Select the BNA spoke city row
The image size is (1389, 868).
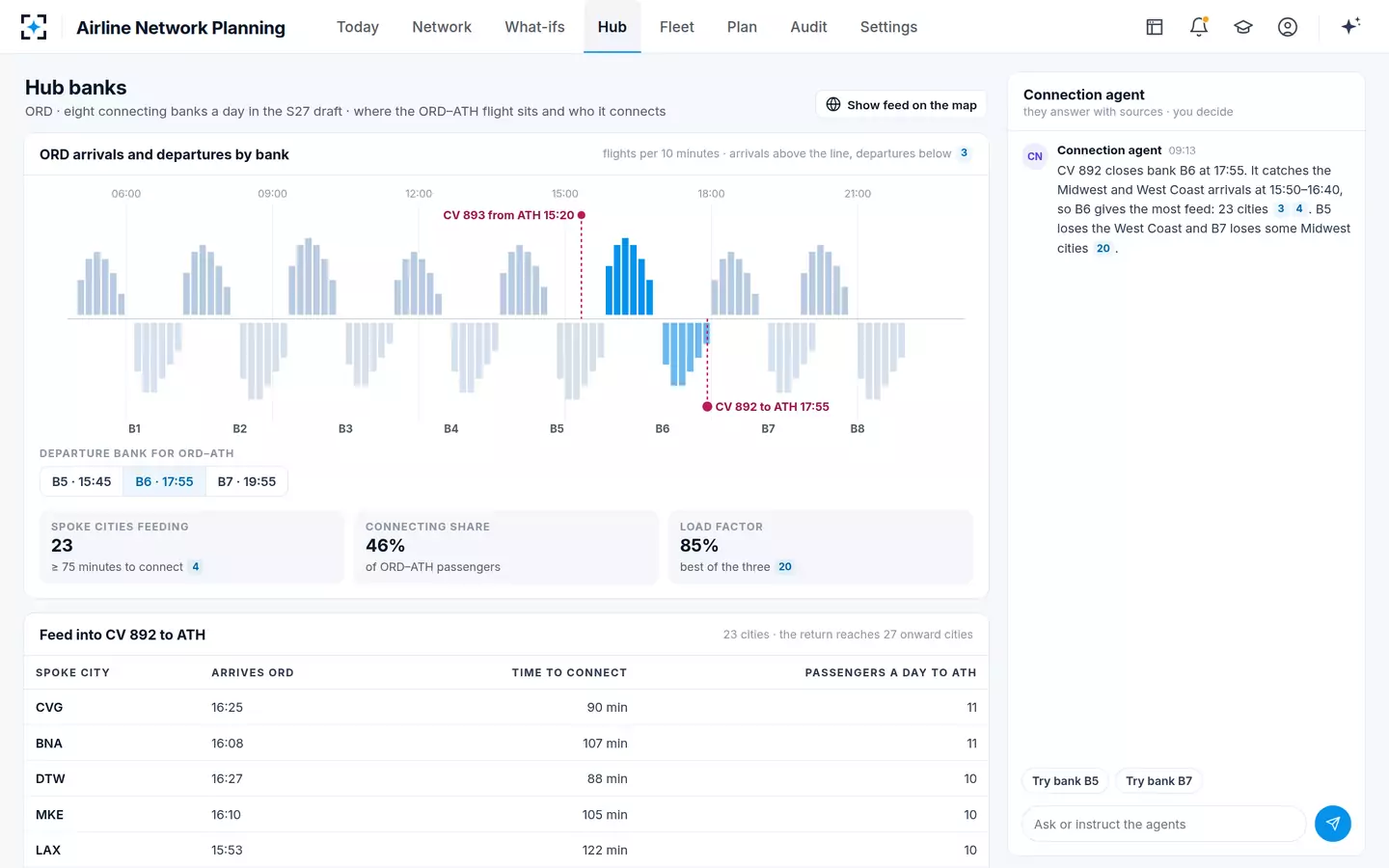coord(506,744)
